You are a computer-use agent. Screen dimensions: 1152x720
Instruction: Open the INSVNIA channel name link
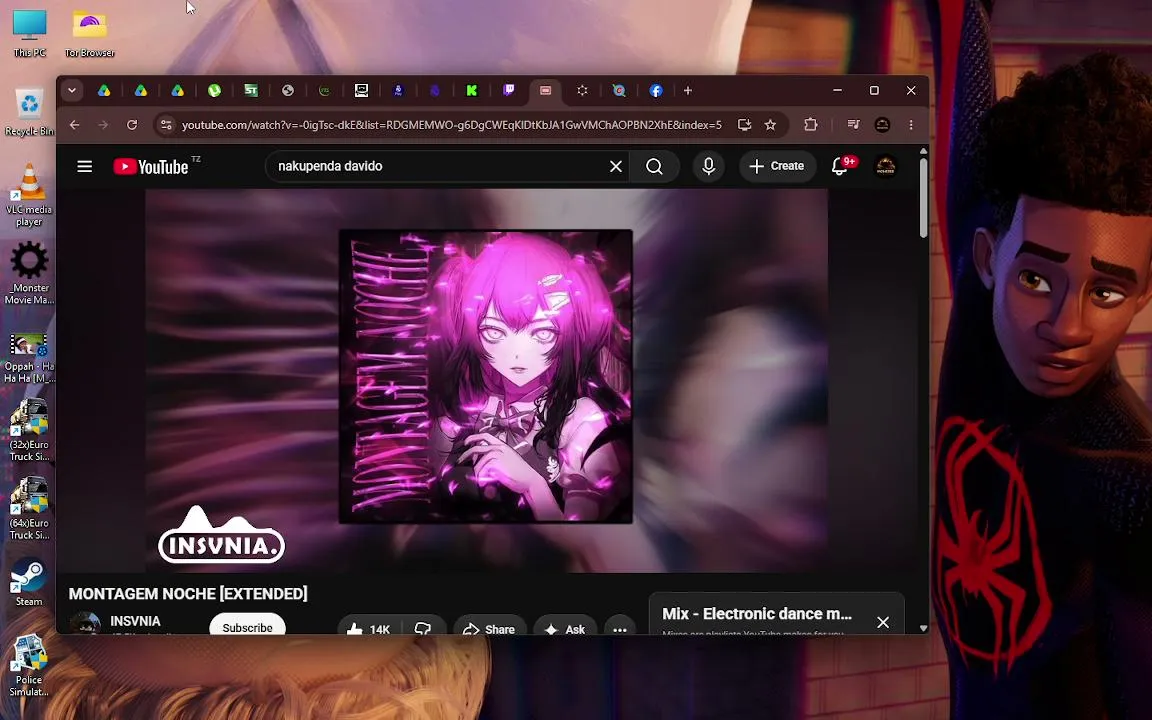click(x=135, y=621)
